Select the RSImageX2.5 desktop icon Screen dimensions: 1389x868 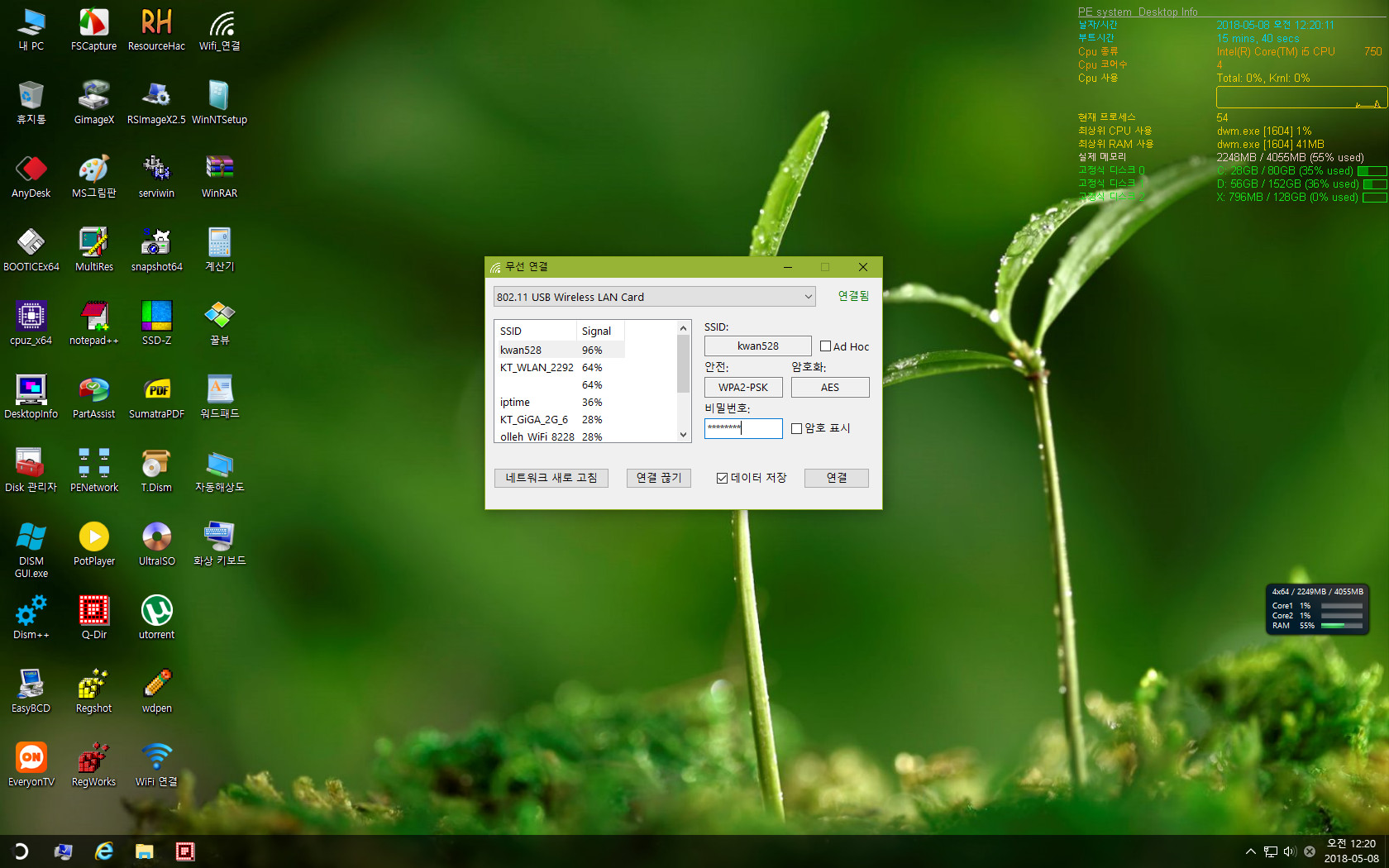pos(156,103)
